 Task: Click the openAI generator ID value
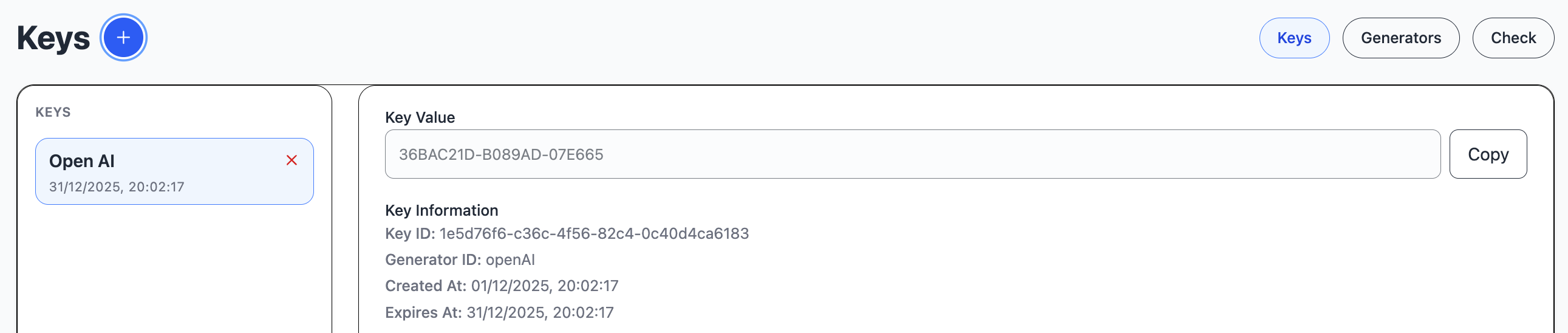[510, 260]
